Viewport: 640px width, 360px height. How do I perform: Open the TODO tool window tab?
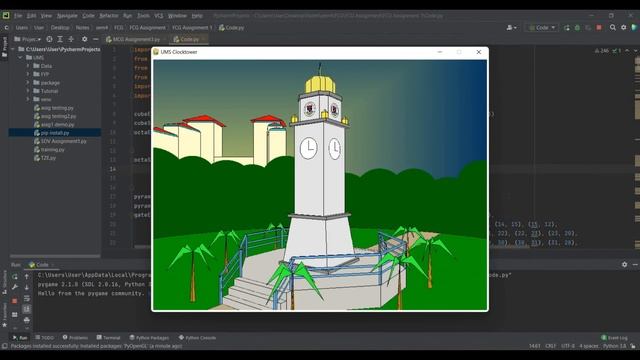[44, 338]
